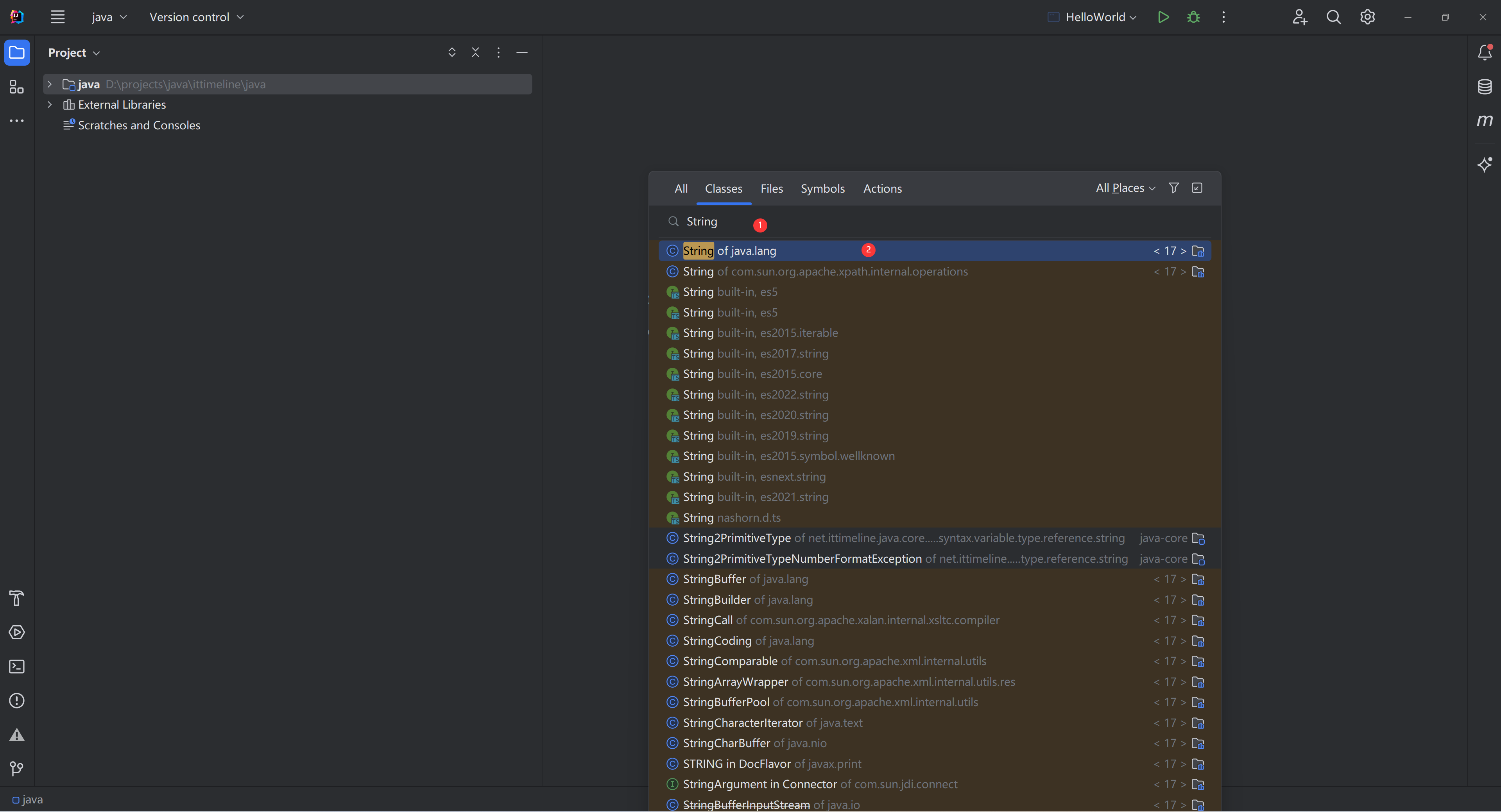Open Code With Me user icon
This screenshot has width=1501, height=812.
[1300, 17]
